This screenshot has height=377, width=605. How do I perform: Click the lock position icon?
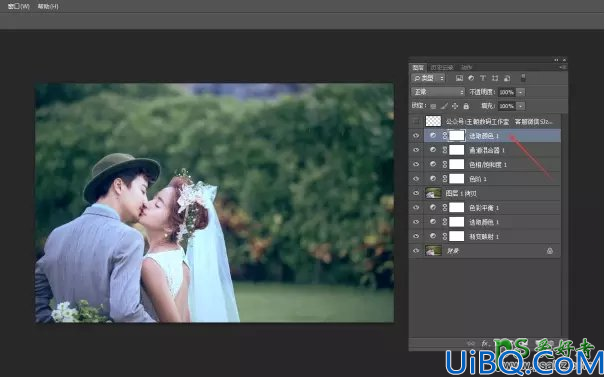pos(455,106)
